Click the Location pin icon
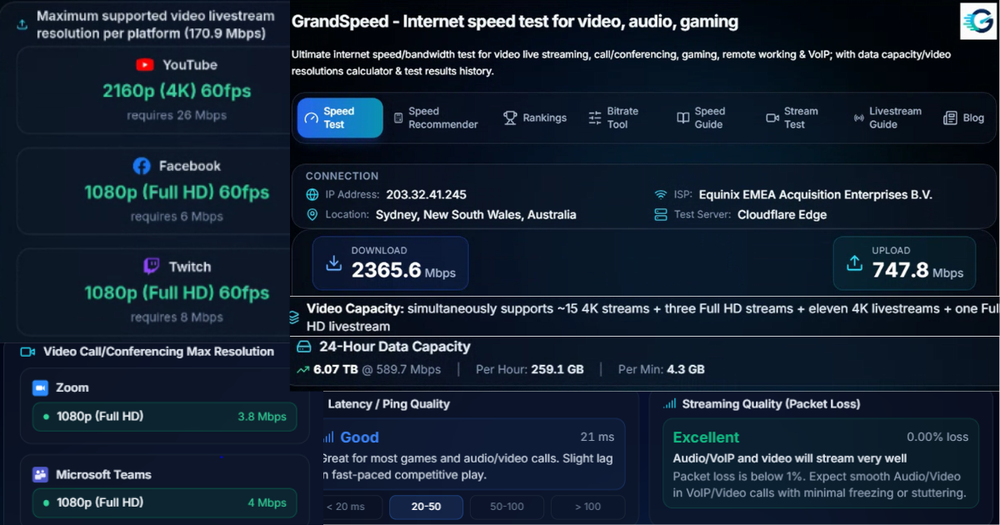The image size is (1000, 525). click(312, 215)
